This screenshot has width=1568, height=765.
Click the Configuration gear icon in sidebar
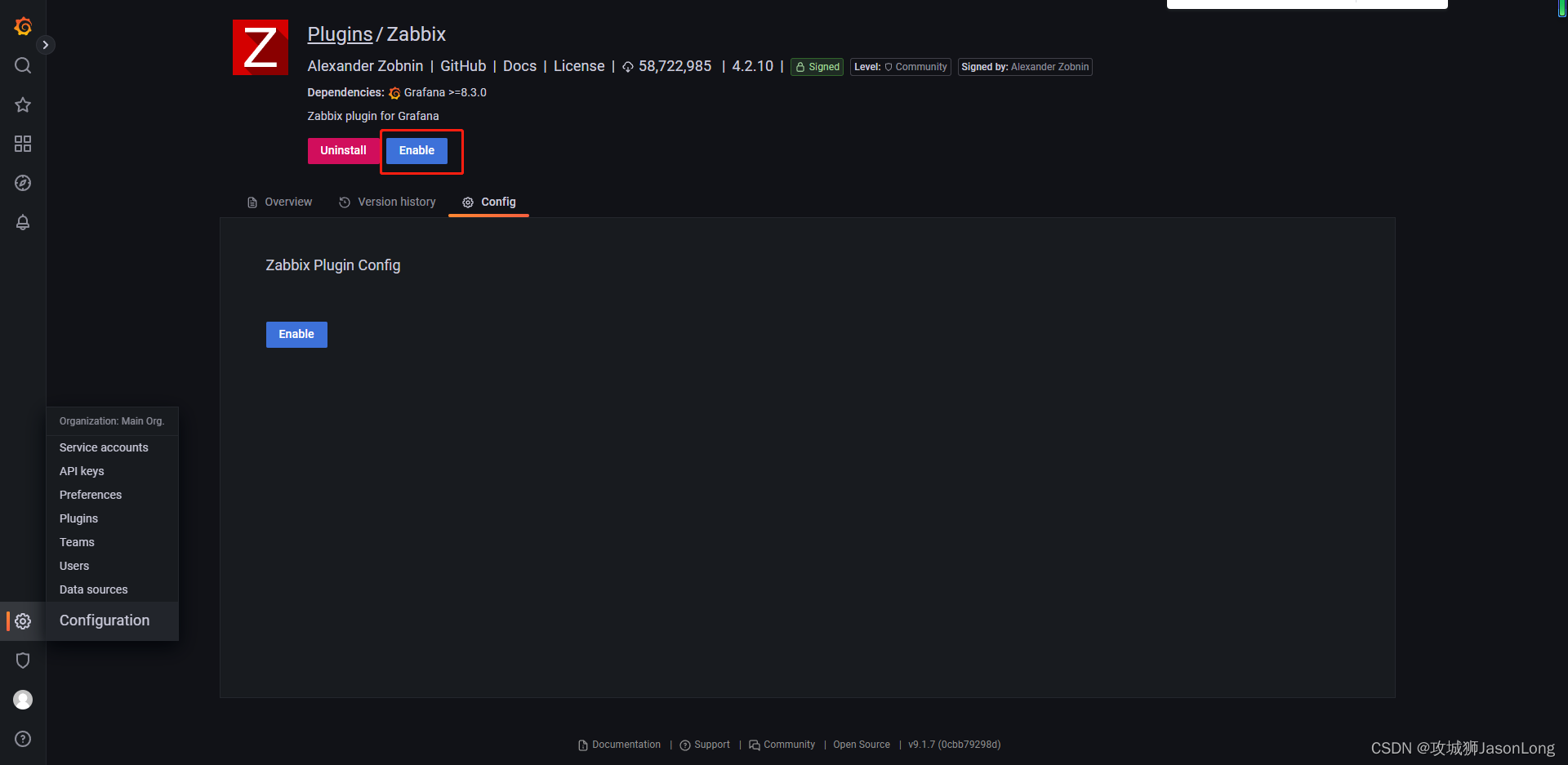pyautogui.click(x=23, y=621)
